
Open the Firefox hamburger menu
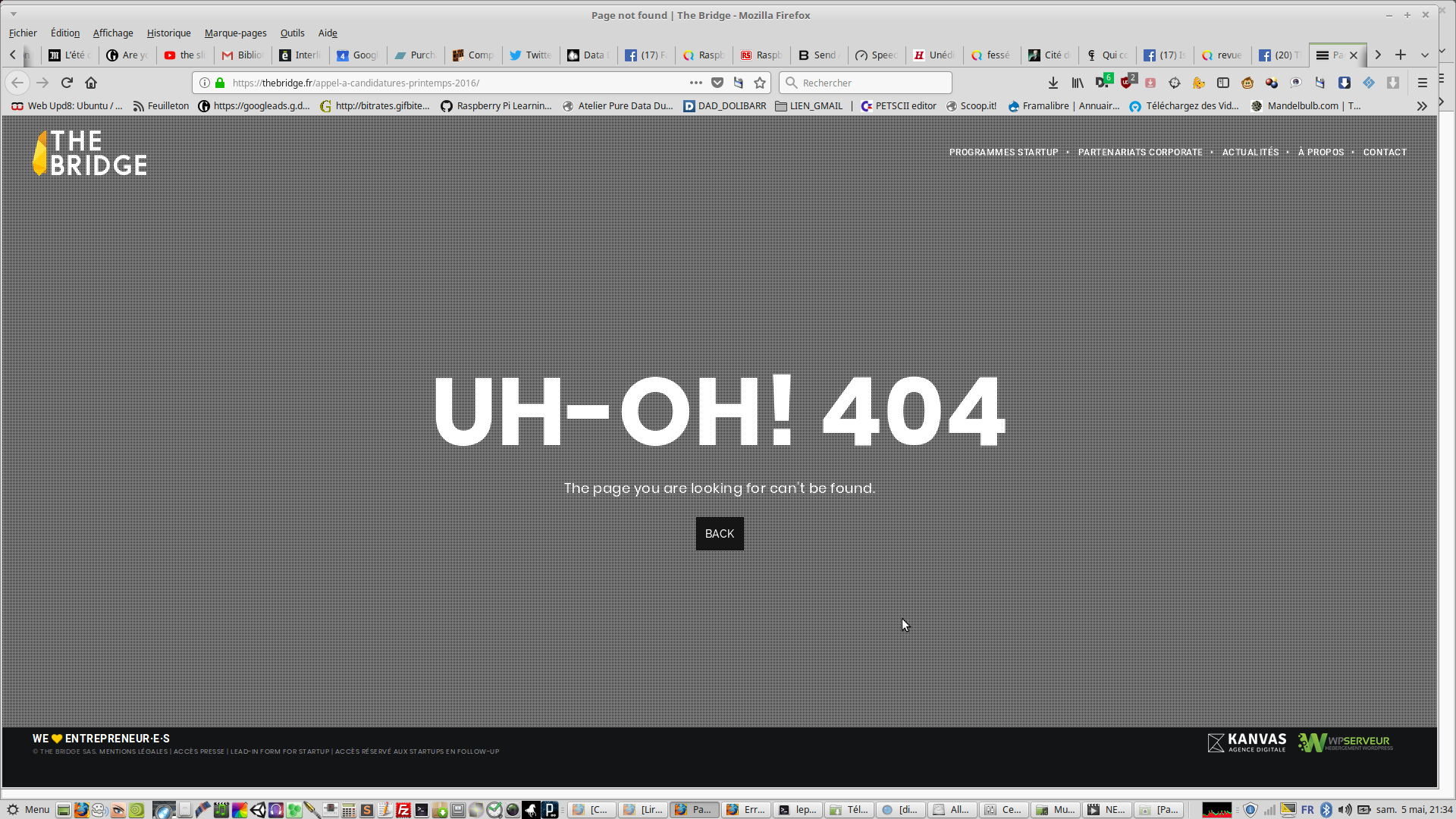[x=1423, y=83]
